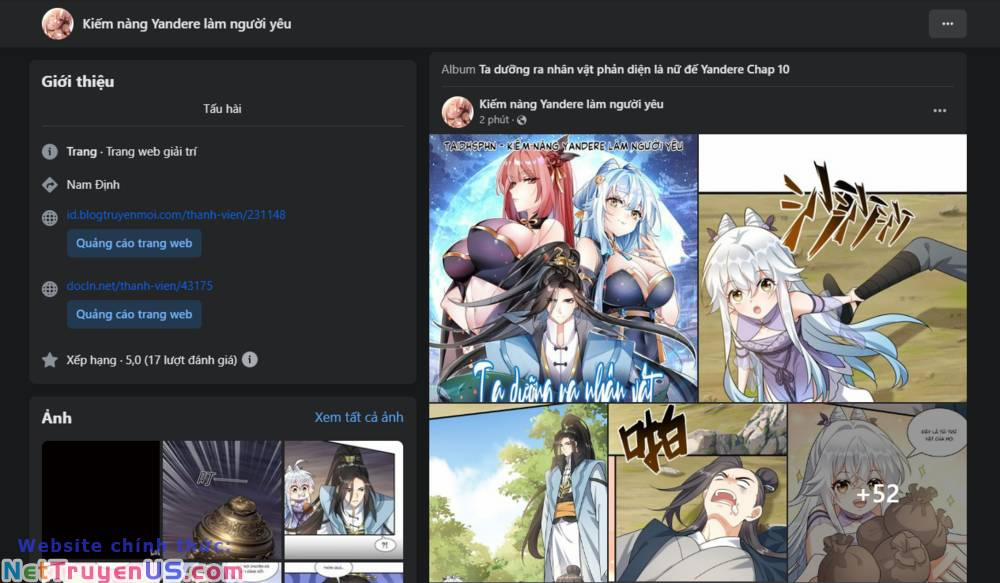The height and width of the screenshot is (583, 1000).
Task: Click first Quảng cáo trang web button
Action: point(134,243)
